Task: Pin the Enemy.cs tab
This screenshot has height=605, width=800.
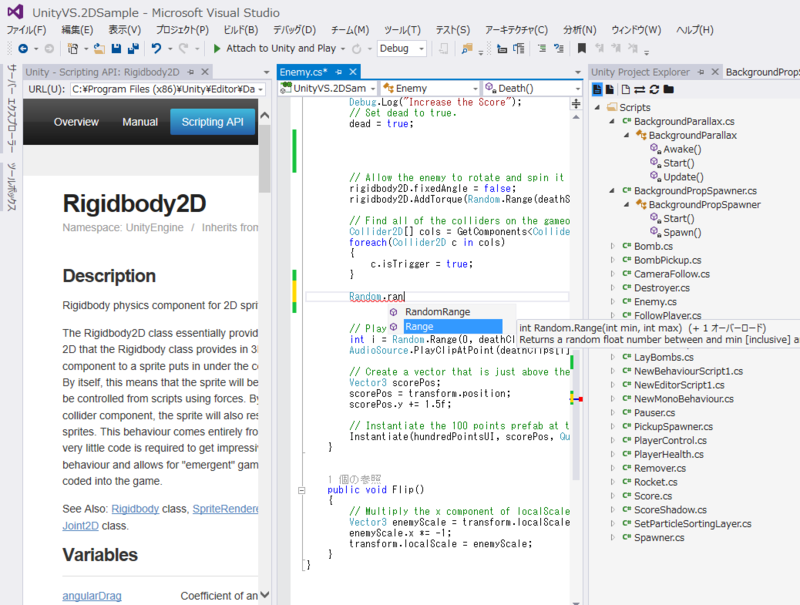Action: point(338,72)
